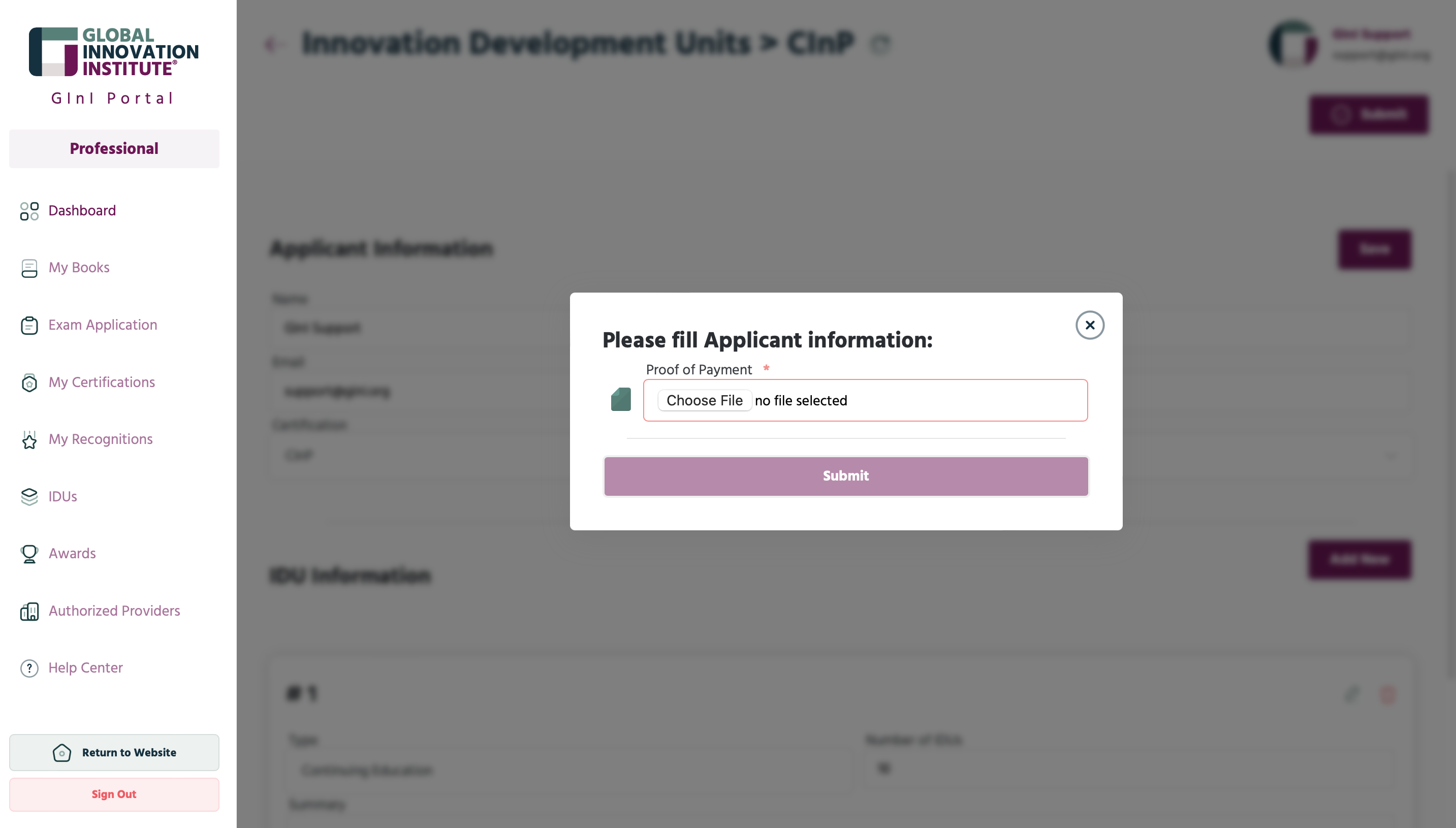Click the My Certifications badge icon
This screenshot has height=828, width=1456.
point(29,382)
